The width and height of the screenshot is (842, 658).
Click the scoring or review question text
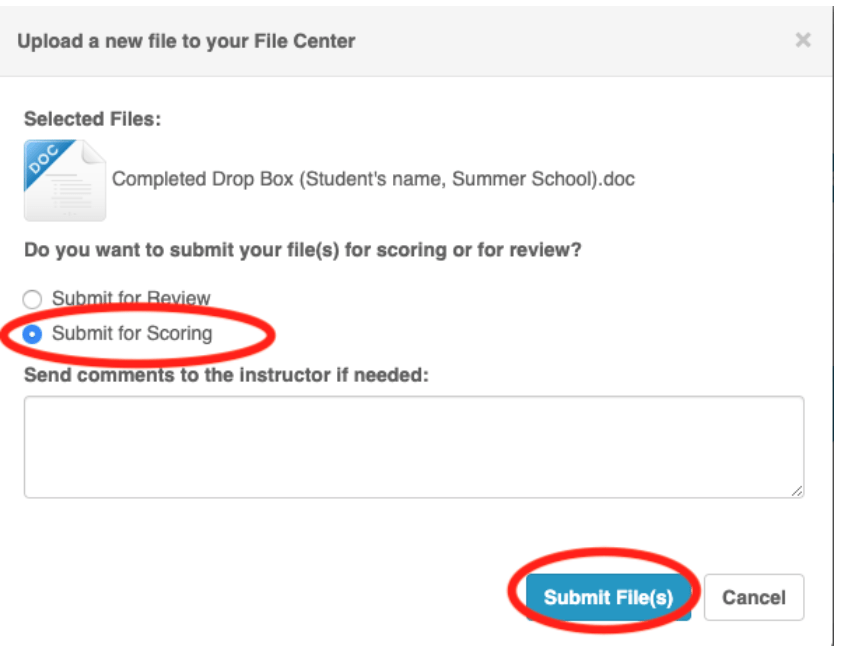point(302,250)
